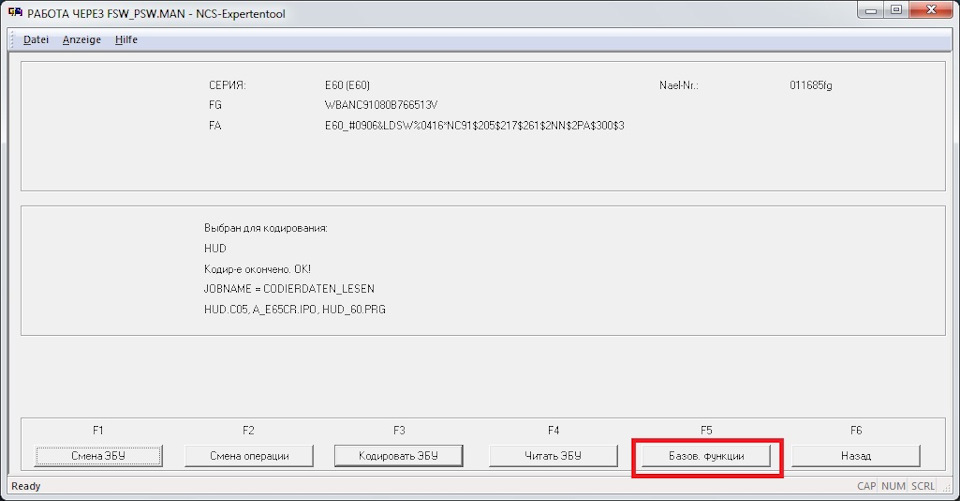Click the JOBNAME = CODIERDATEN_LESEN line

(x=289, y=288)
